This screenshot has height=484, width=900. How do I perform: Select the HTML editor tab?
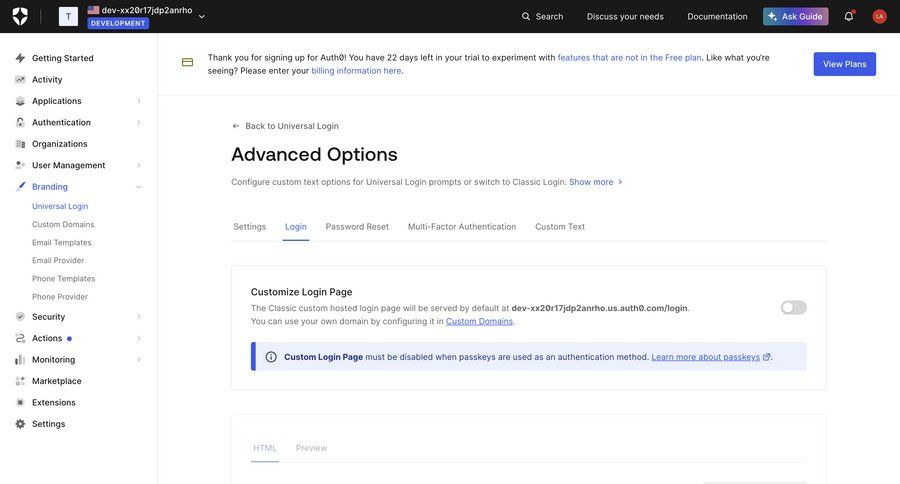click(x=265, y=448)
